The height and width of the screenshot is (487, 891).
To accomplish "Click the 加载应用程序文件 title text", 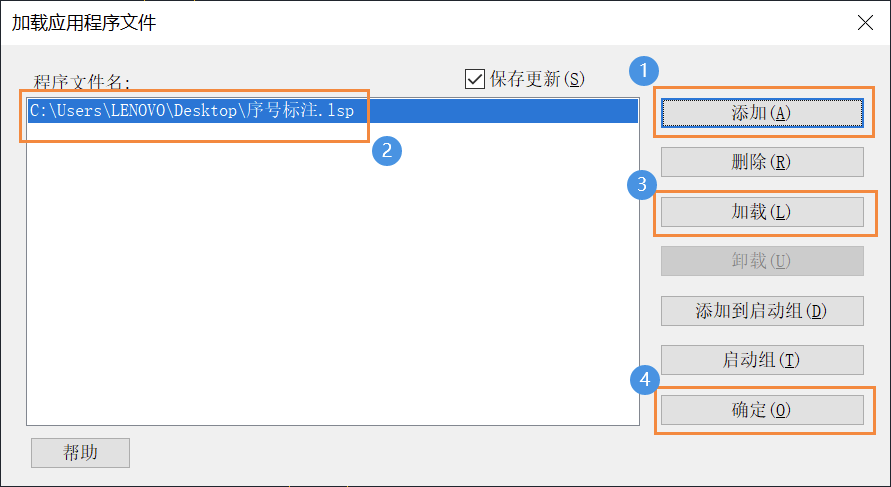I will tap(84, 23).
